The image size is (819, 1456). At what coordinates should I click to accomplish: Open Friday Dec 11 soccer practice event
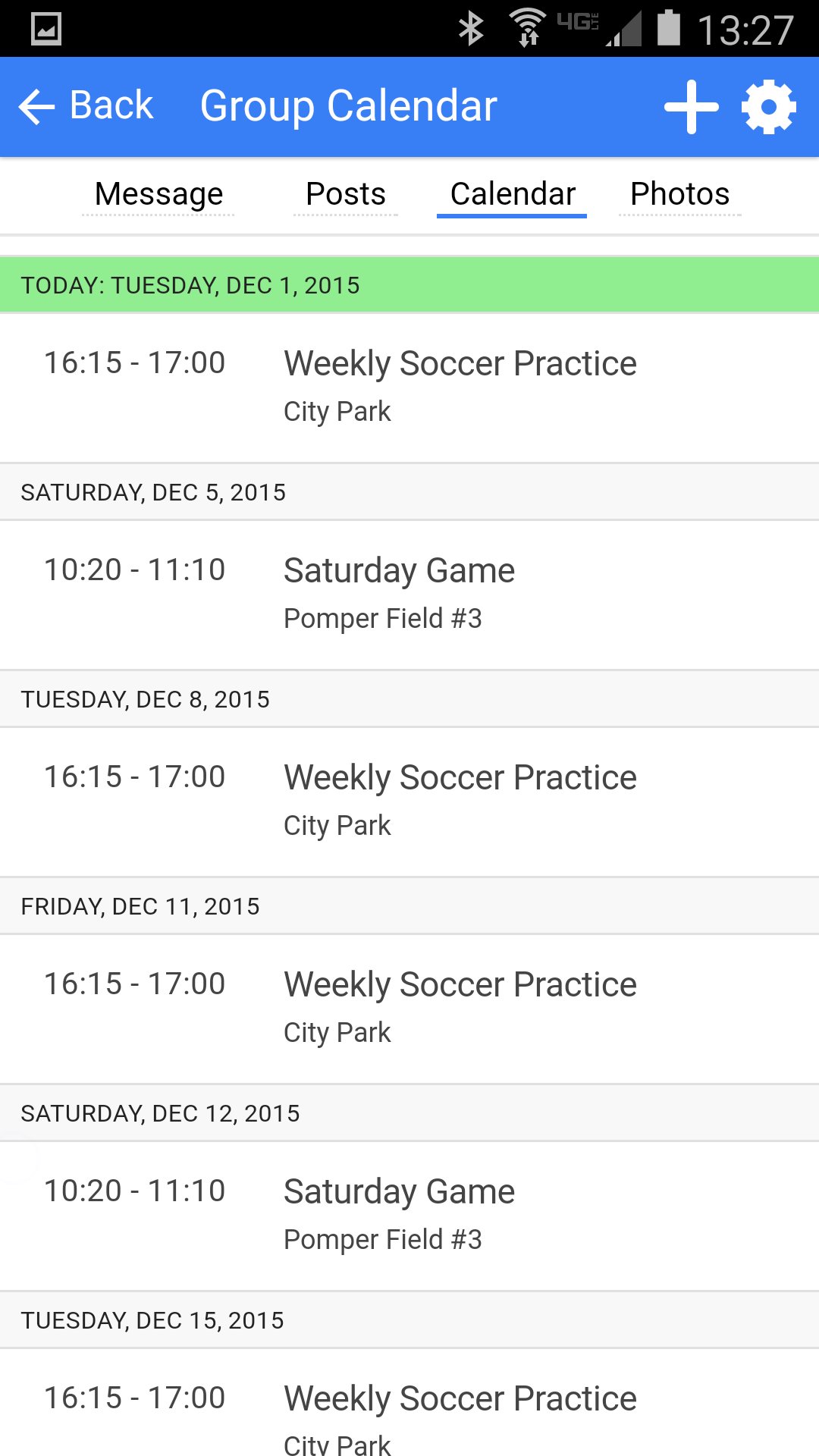409,1009
